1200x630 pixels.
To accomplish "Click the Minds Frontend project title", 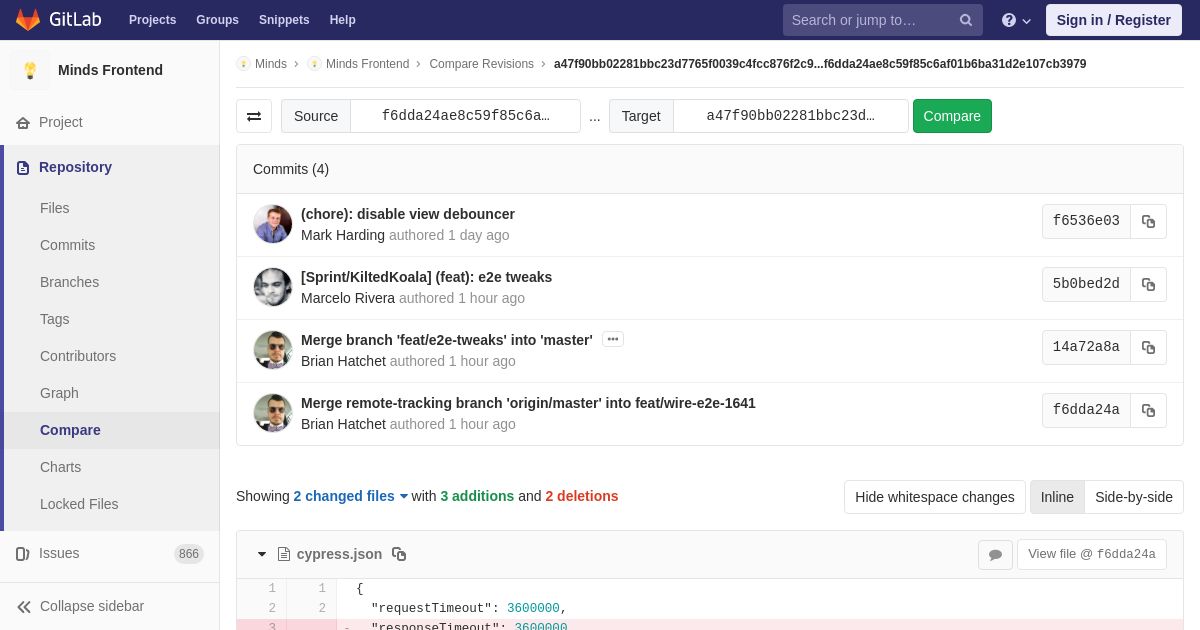I will [110, 70].
